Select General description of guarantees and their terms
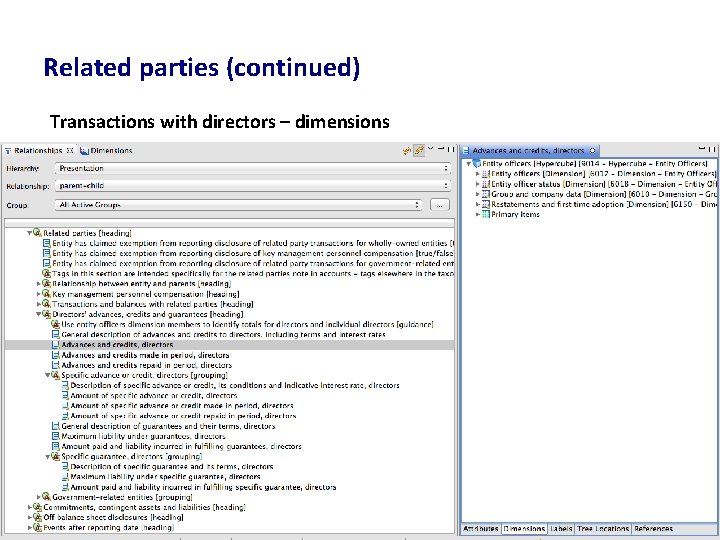 [x=168, y=426]
